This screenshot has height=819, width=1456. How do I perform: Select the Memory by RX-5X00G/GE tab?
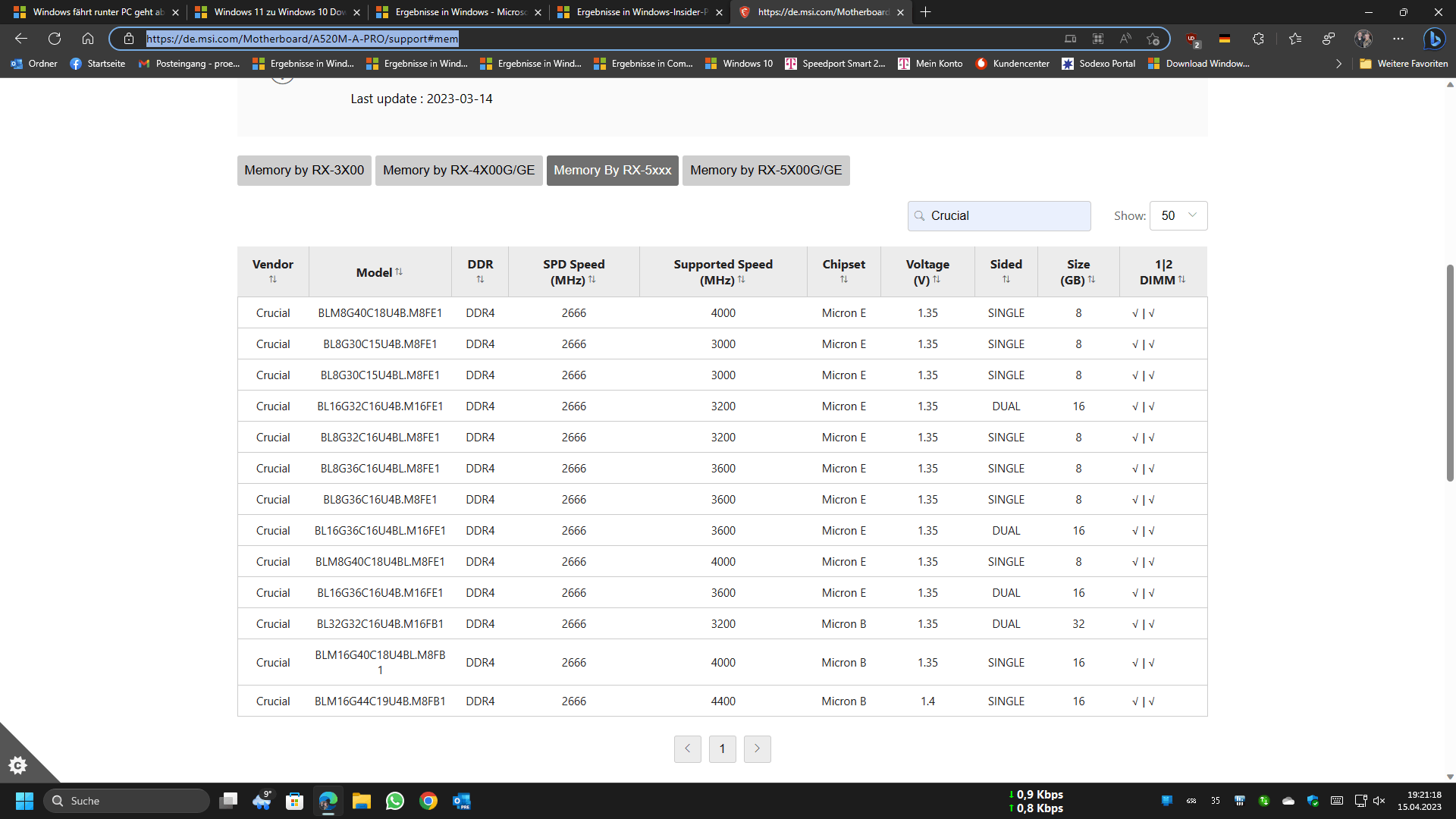(x=766, y=171)
